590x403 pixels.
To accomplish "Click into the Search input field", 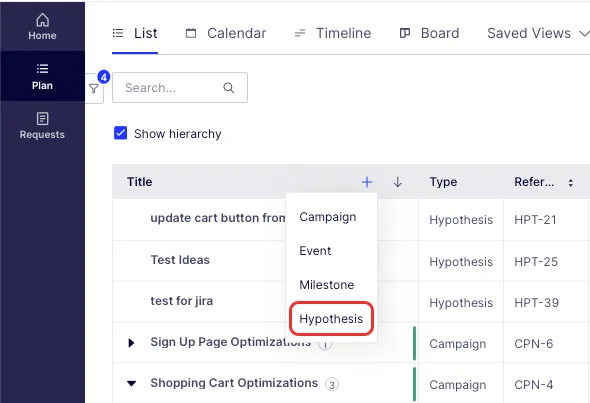I will point(180,88).
